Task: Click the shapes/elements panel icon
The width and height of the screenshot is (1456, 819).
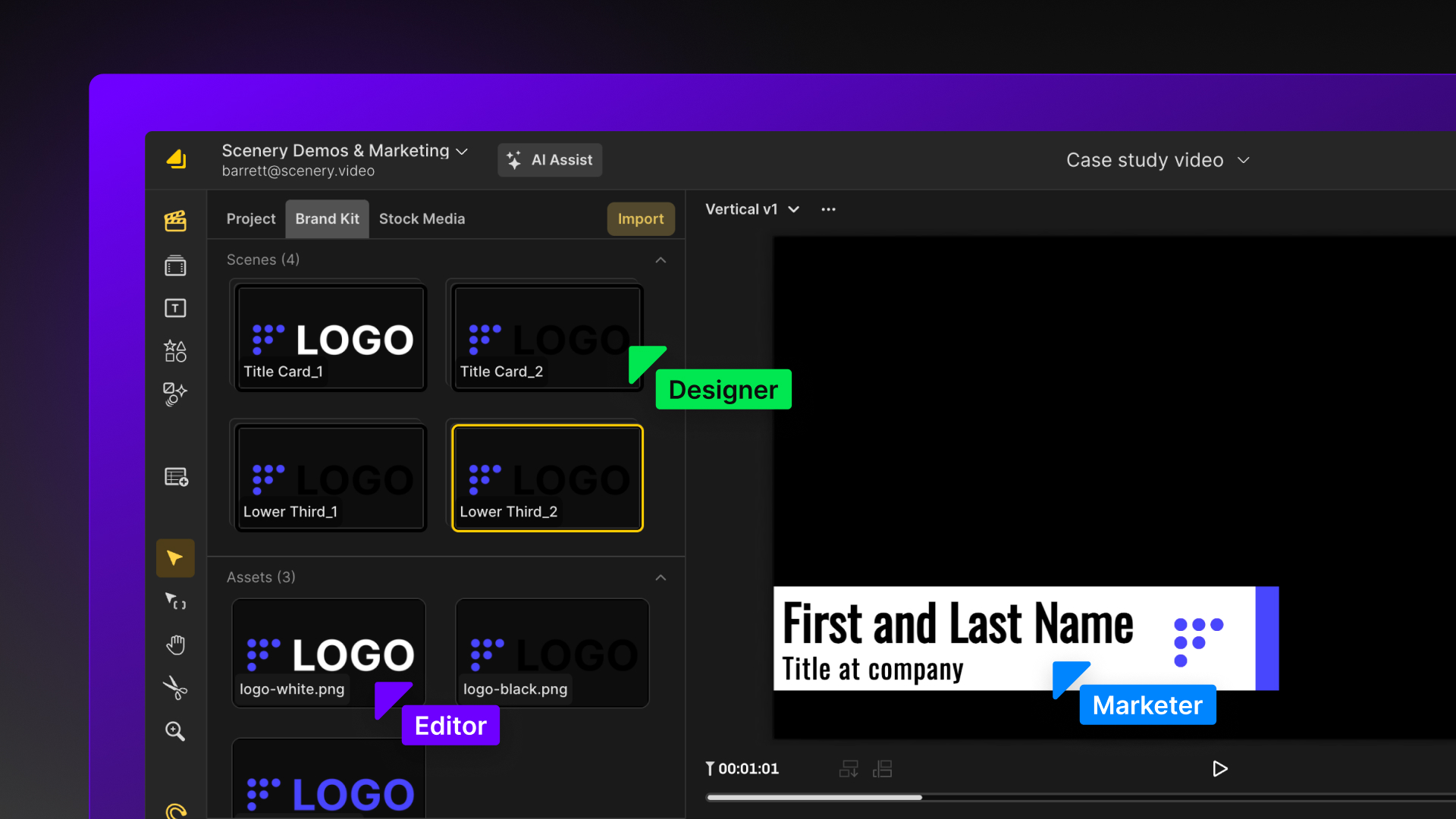Action: pos(175,350)
